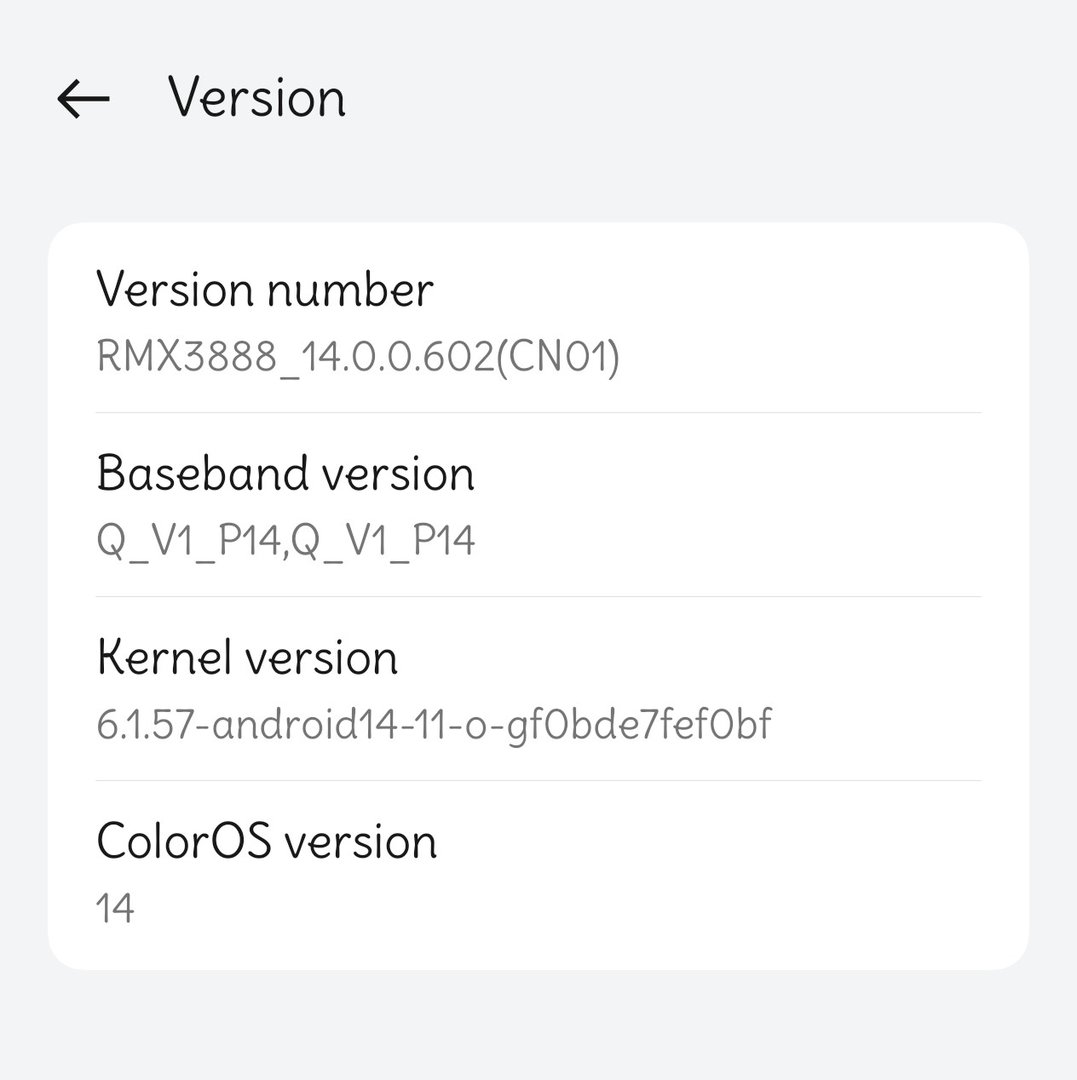
Task: Click blank header space right of Version title
Action: click(700, 98)
